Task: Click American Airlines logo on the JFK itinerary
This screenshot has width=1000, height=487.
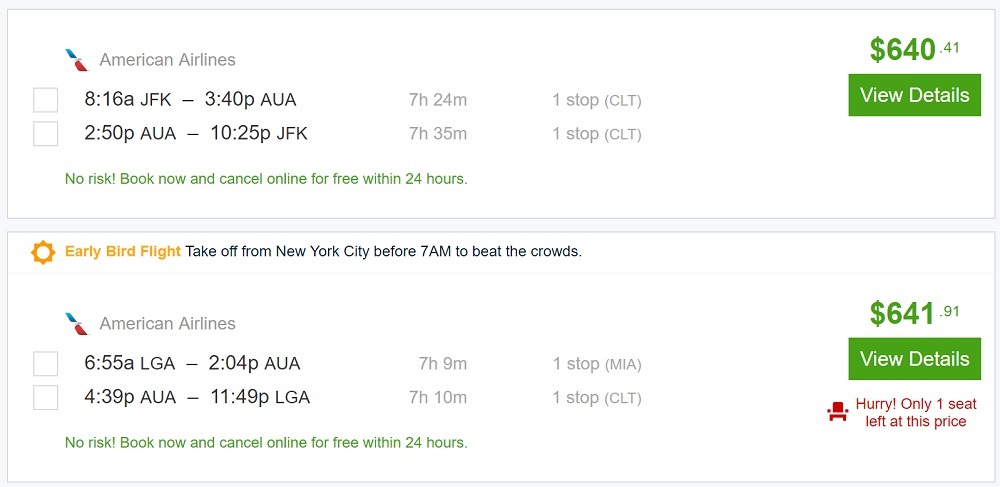Action: (76, 60)
